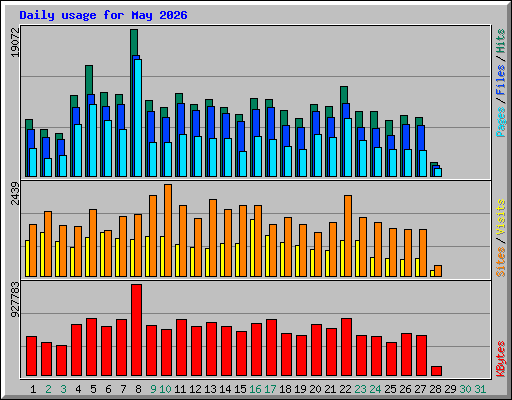512x400 pixels.
Task: Click day 12 on the x-axis
Action: pyautogui.click(x=195, y=389)
